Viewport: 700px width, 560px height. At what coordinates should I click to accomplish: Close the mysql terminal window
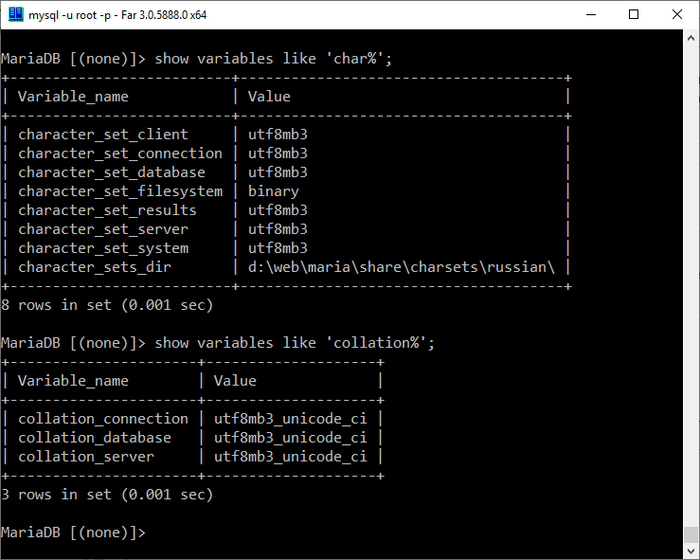[x=678, y=15]
